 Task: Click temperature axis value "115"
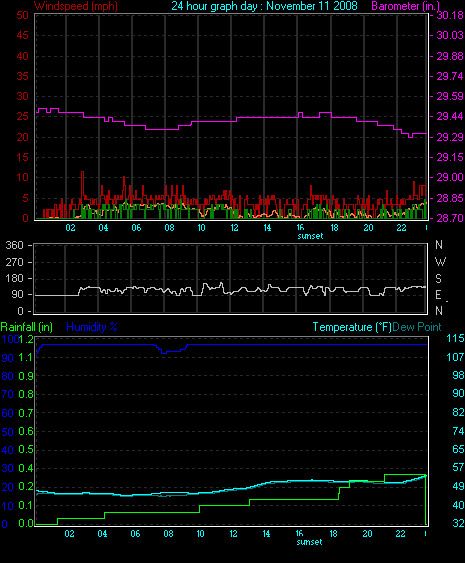(455, 338)
